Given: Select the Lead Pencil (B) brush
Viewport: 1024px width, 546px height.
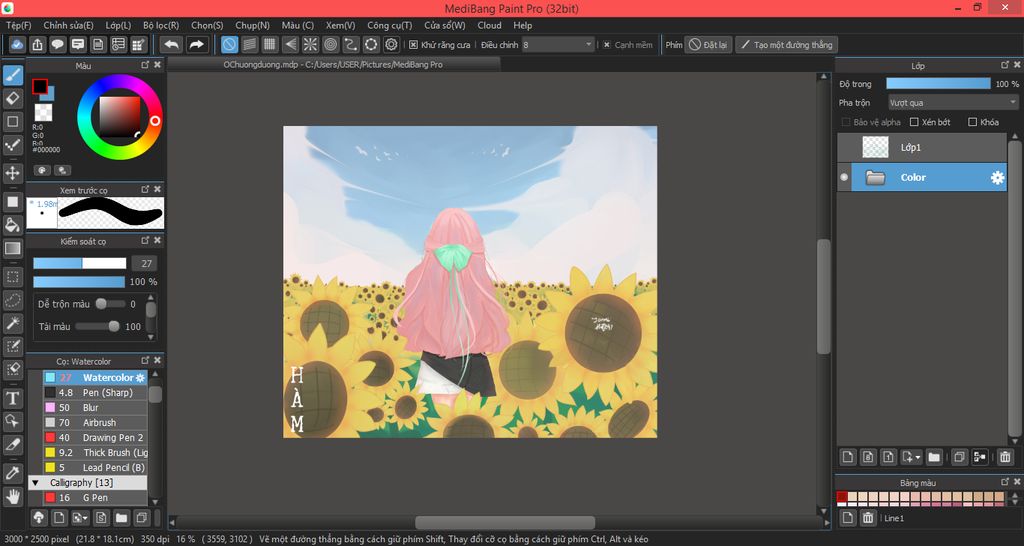Looking at the screenshot, I should coord(95,468).
